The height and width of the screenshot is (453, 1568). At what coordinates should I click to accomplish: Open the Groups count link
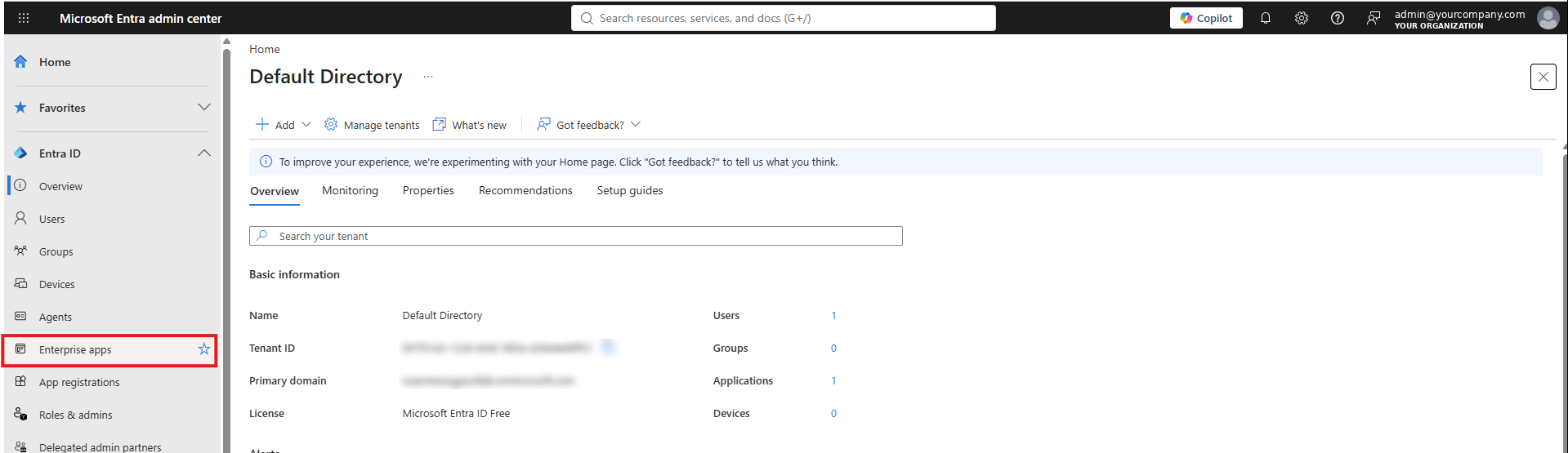pyautogui.click(x=833, y=348)
